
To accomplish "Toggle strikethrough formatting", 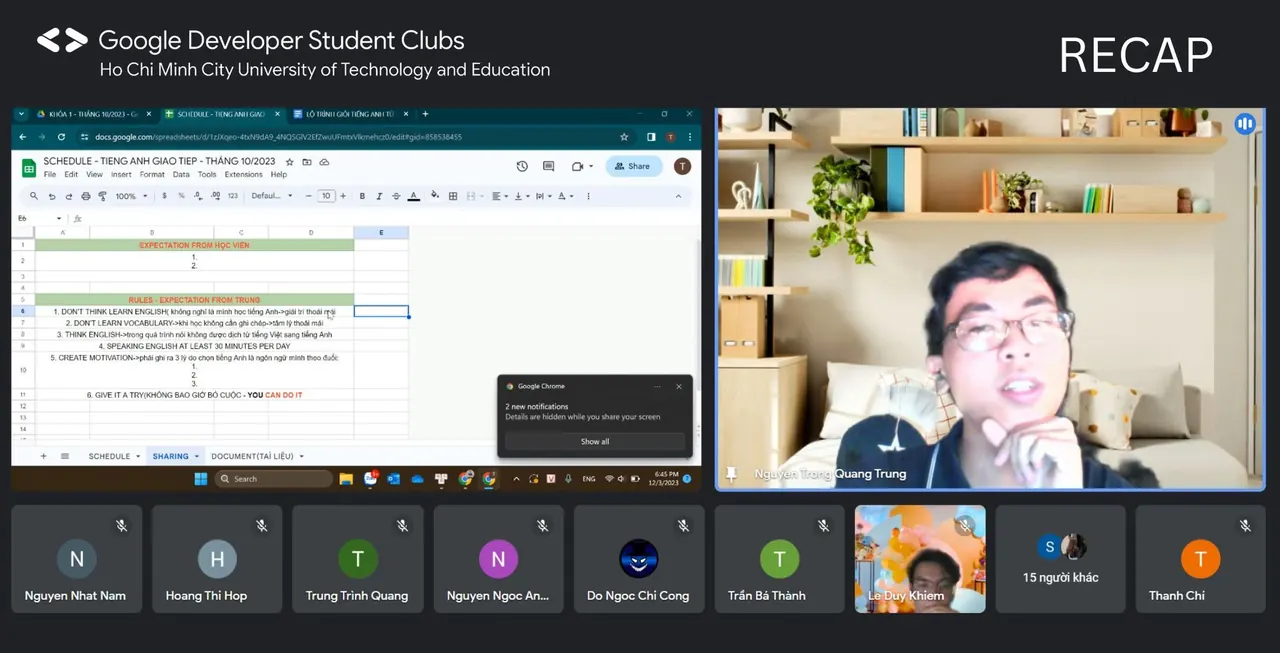I will coord(396,196).
